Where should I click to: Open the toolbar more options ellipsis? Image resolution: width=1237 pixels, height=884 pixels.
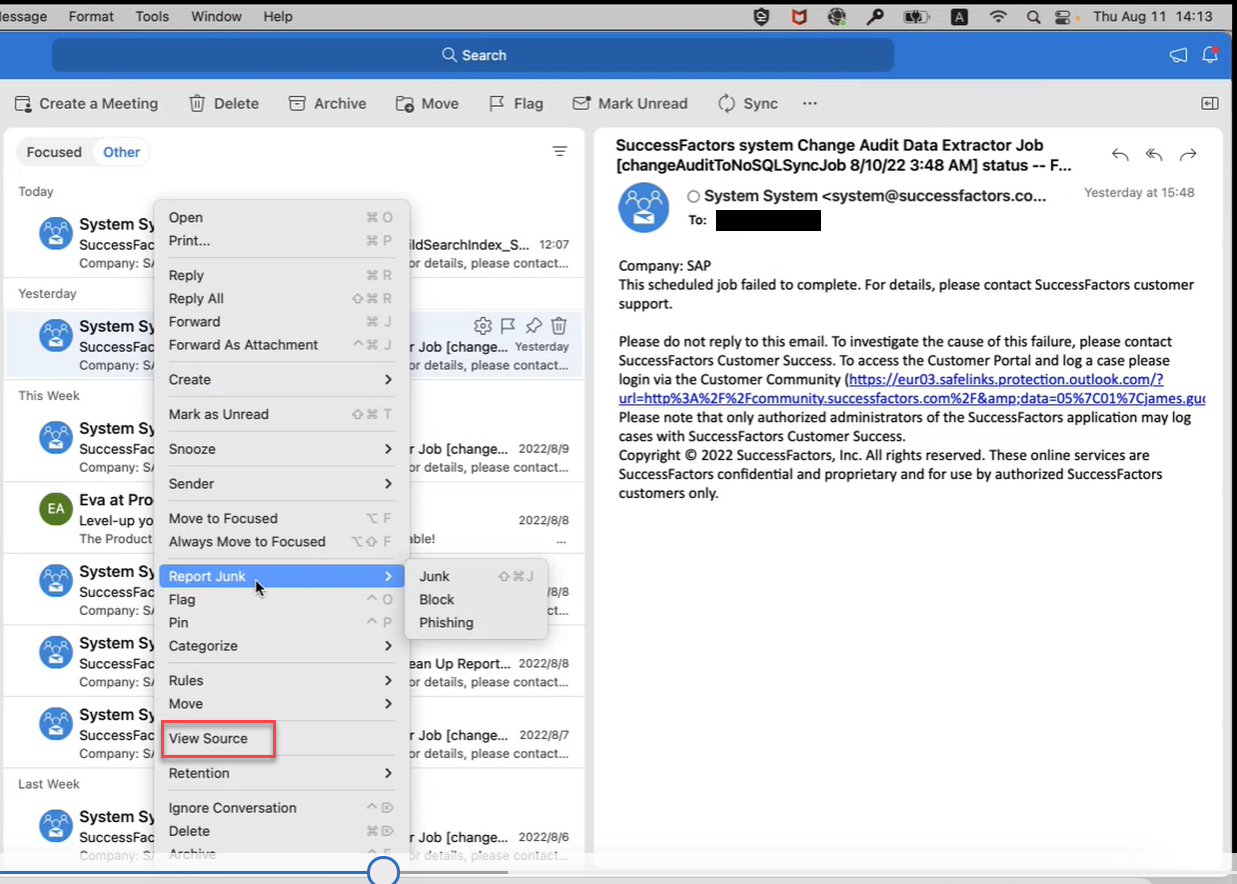810,104
